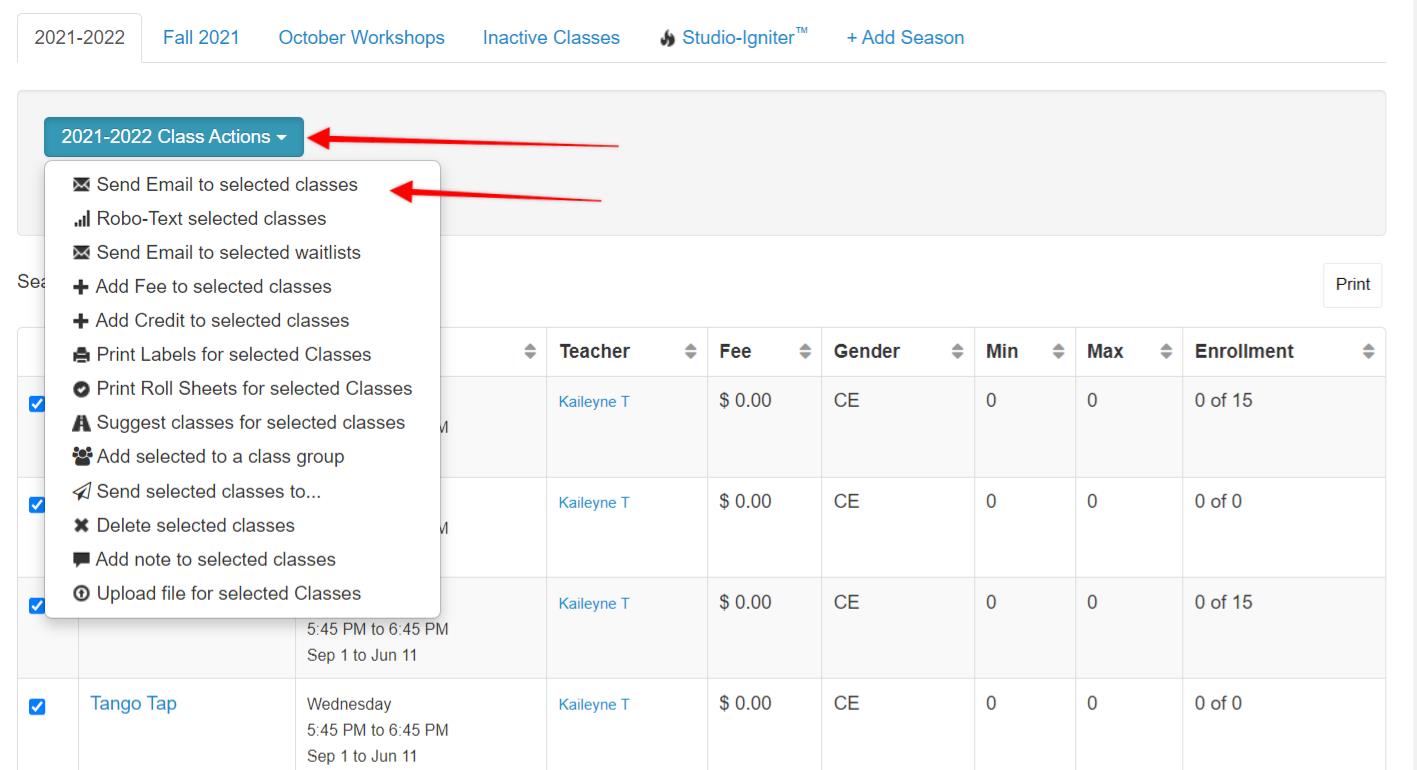The image size is (1417, 770).
Task: Click Wednesday schedule text in Tango Tap row
Action: [x=349, y=705]
